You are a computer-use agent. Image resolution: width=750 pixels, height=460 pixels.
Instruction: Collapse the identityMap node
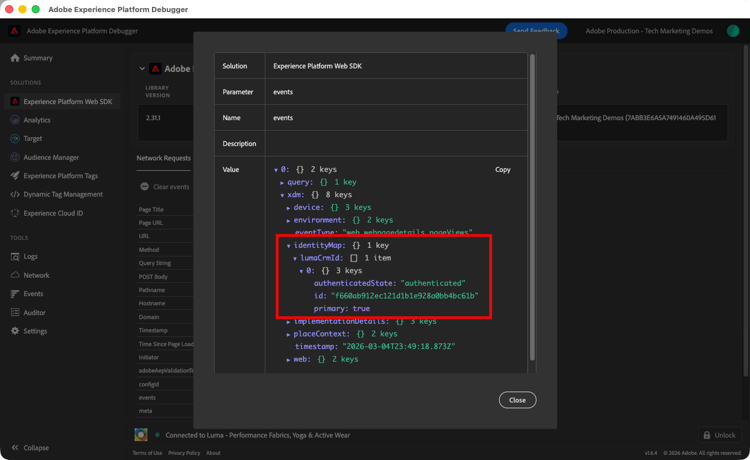(288, 246)
